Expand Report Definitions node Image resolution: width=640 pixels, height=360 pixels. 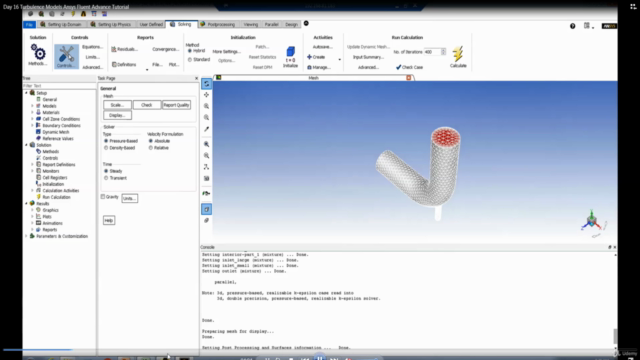(32, 164)
